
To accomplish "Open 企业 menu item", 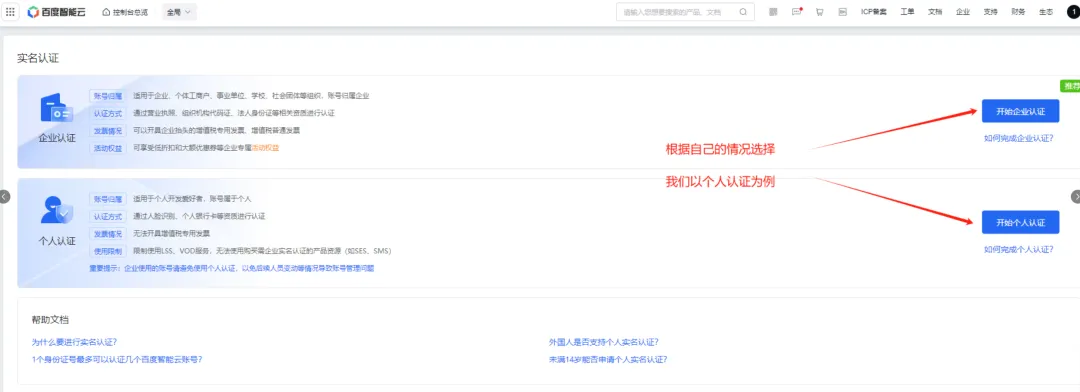I will [x=963, y=12].
